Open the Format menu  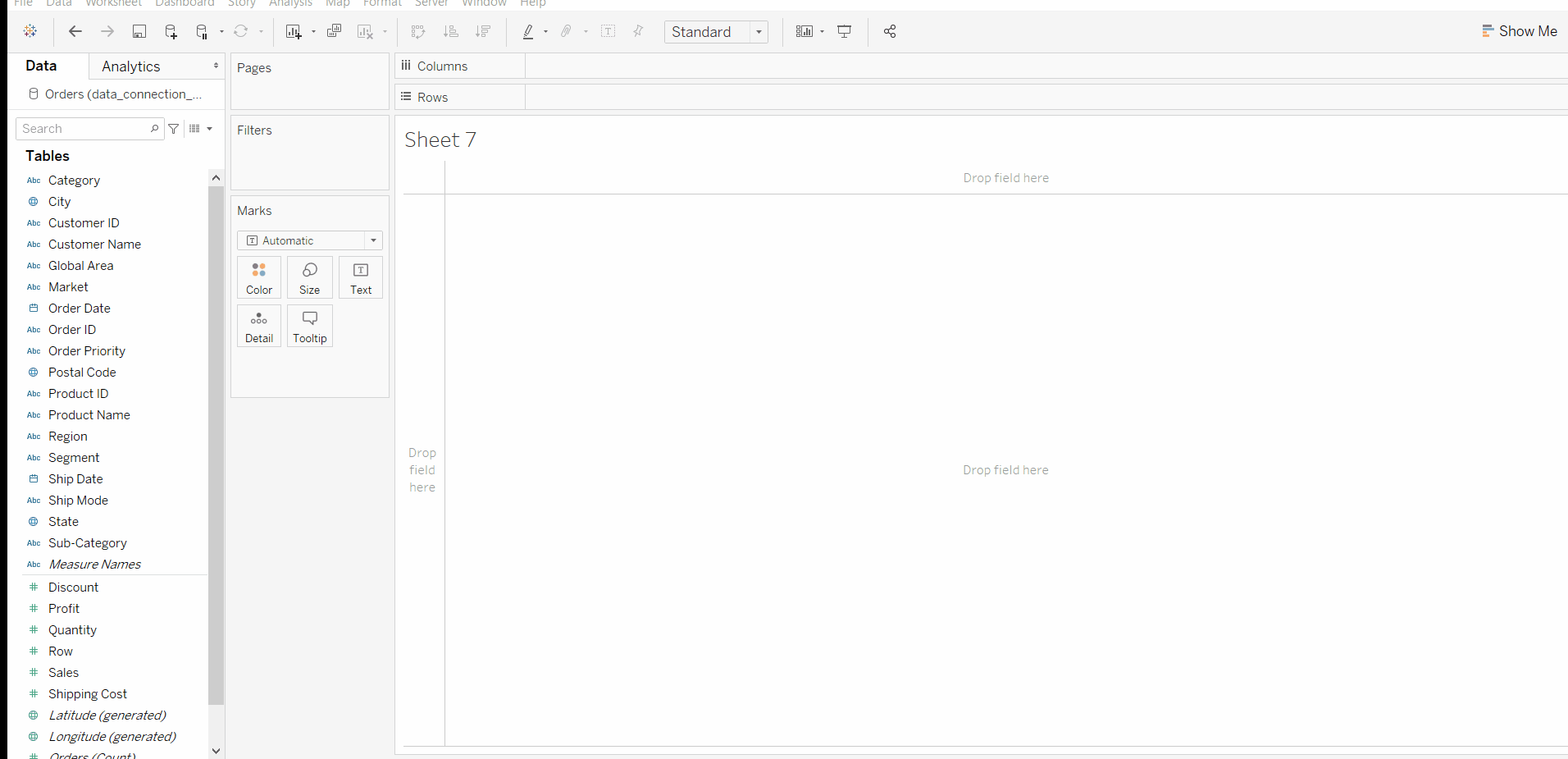pyautogui.click(x=382, y=3)
